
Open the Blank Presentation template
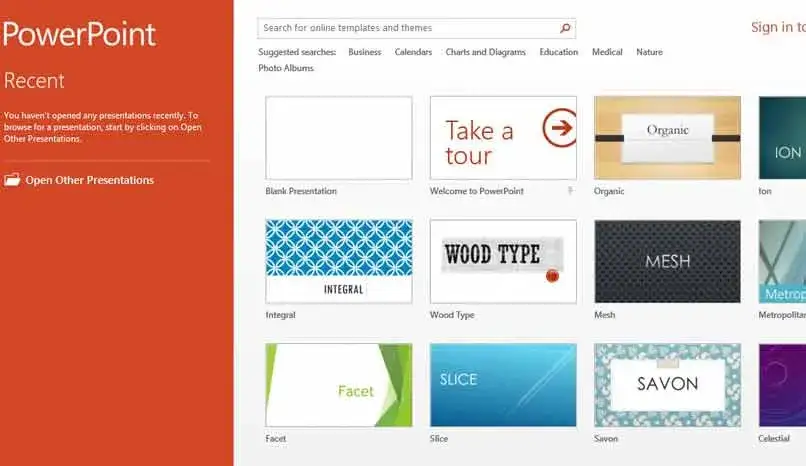(x=339, y=138)
